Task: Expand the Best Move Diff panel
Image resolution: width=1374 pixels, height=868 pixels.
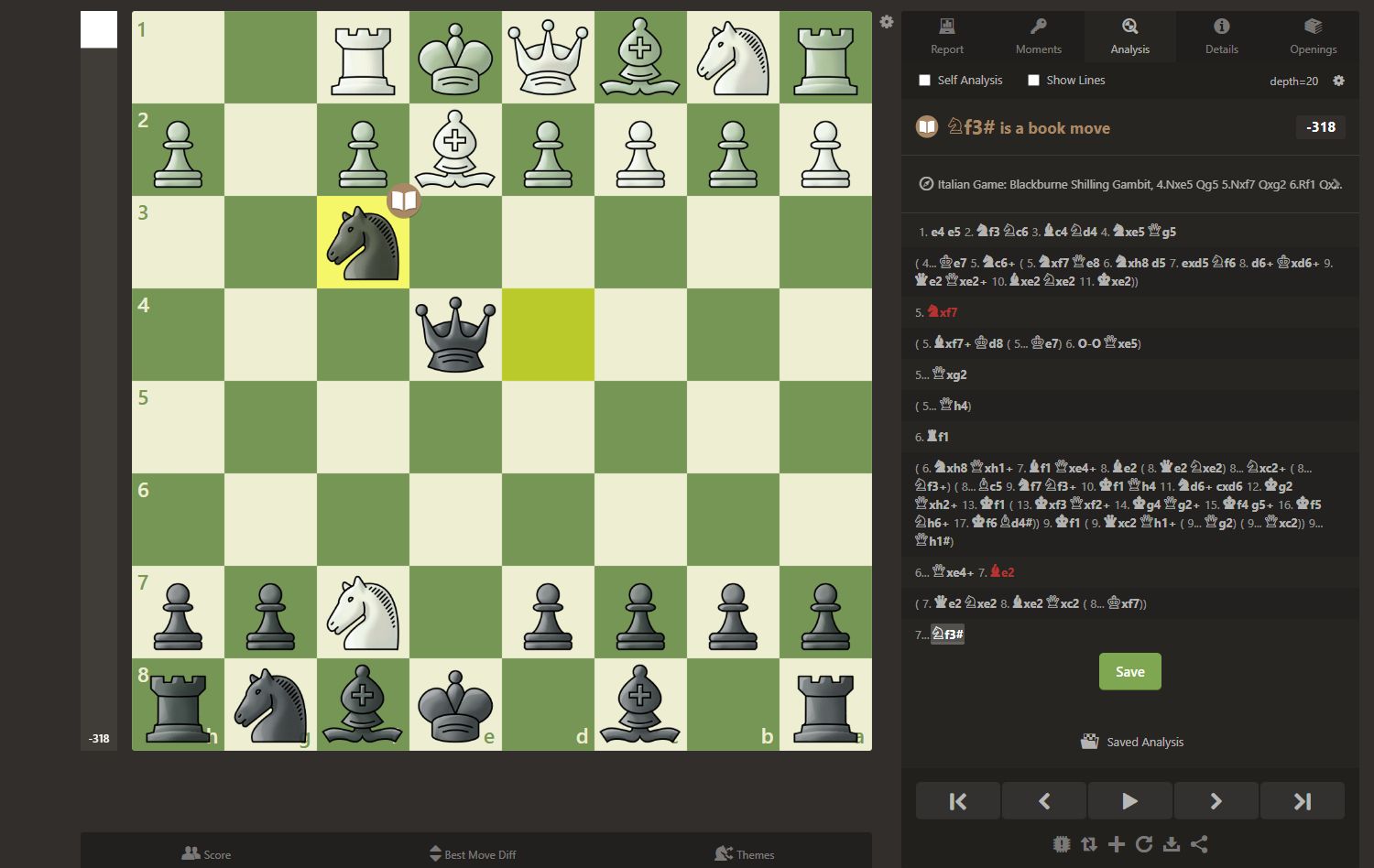Action: pos(472,853)
